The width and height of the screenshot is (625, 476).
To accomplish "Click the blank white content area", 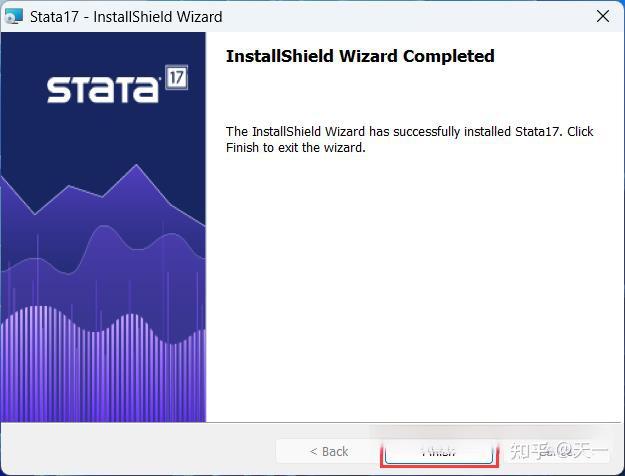I will [413, 287].
